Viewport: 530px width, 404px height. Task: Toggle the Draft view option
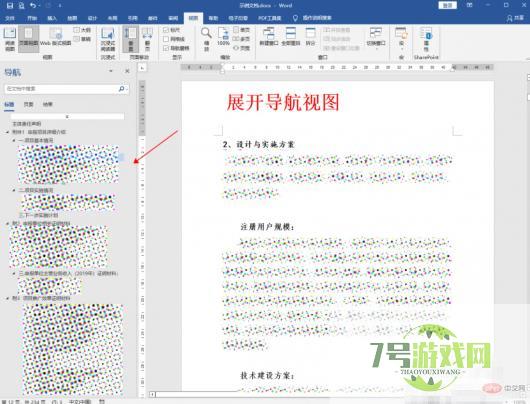(82, 39)
